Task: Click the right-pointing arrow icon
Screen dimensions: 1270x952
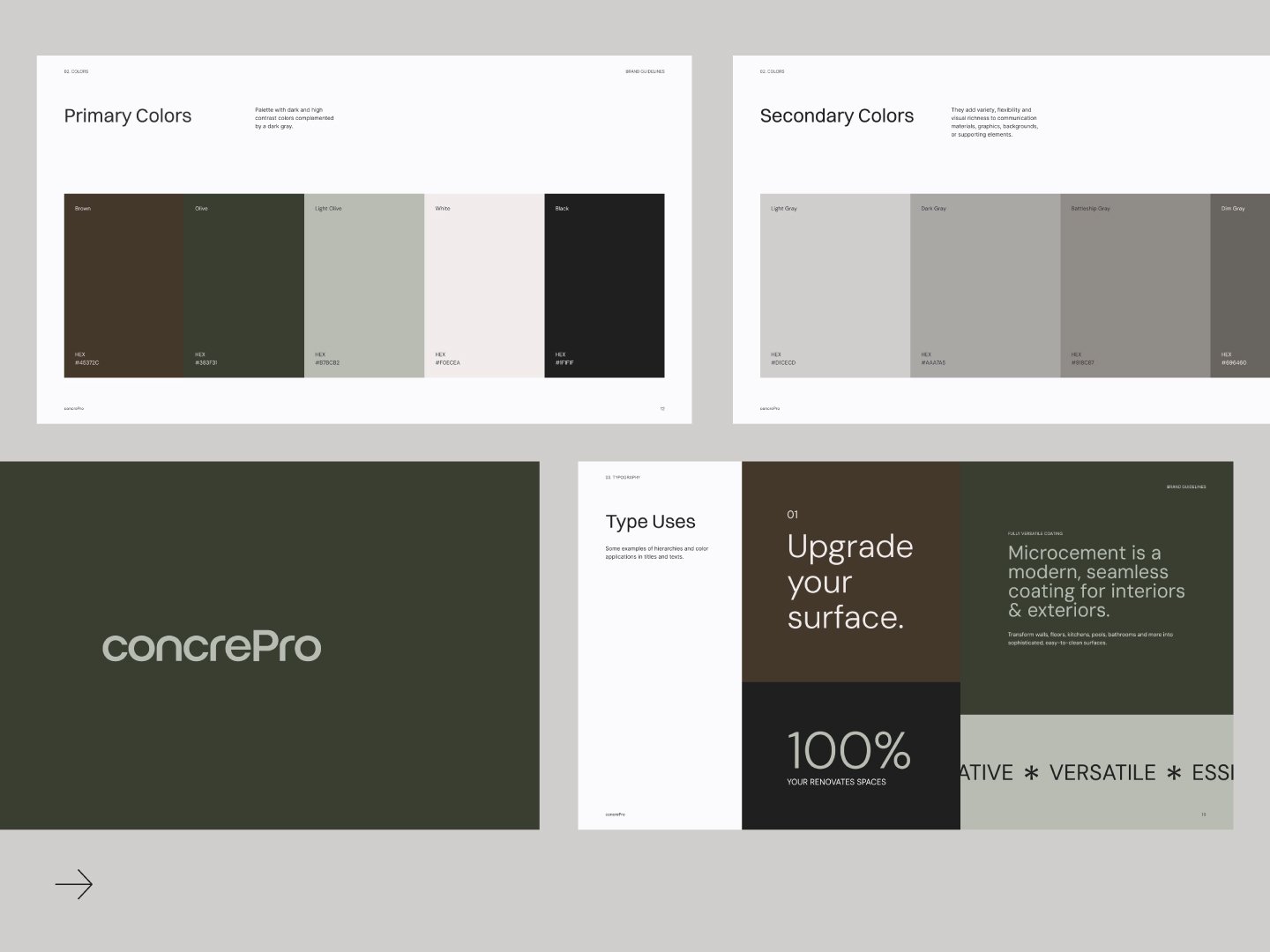Action: [x=74, y=884]
